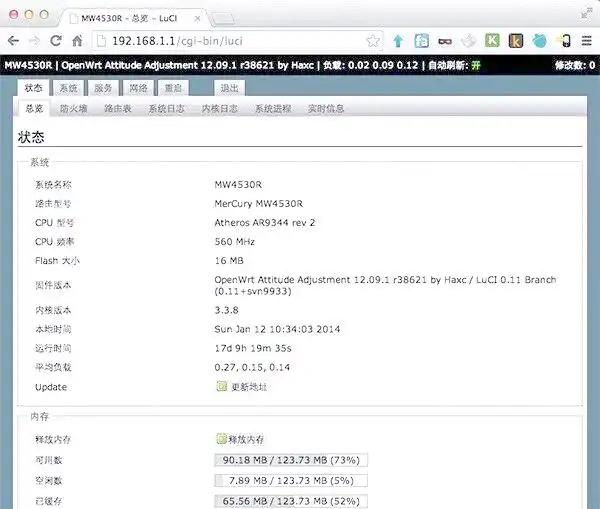600x509 pixels.
Task: Bookmark the page with the star icon
Action: (x=373, y=41)
